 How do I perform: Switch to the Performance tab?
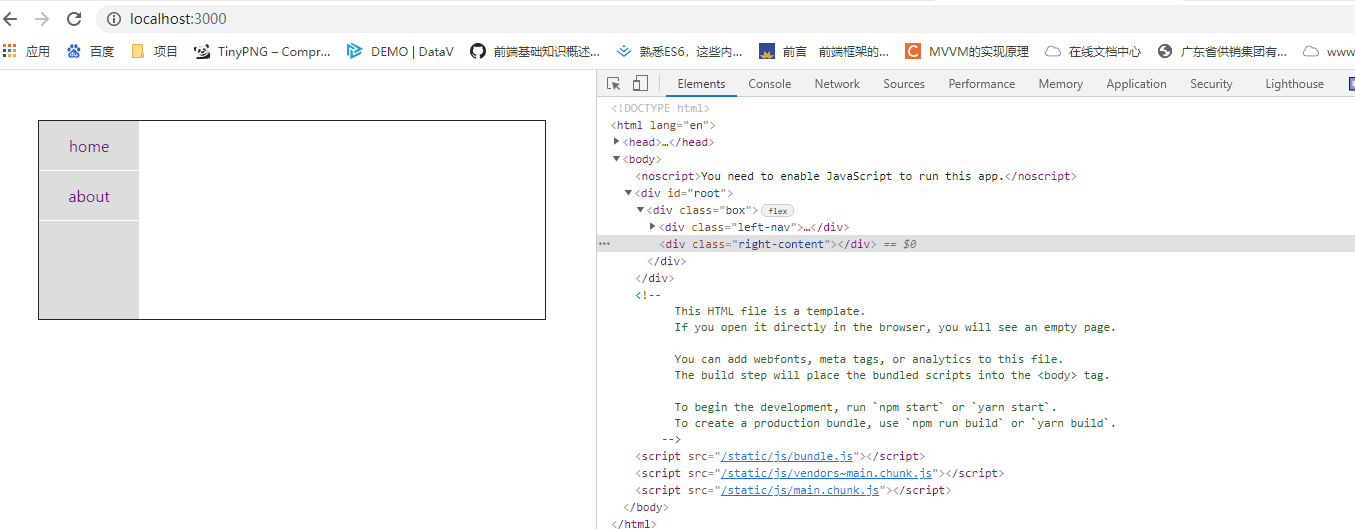[x=982, y=84]
